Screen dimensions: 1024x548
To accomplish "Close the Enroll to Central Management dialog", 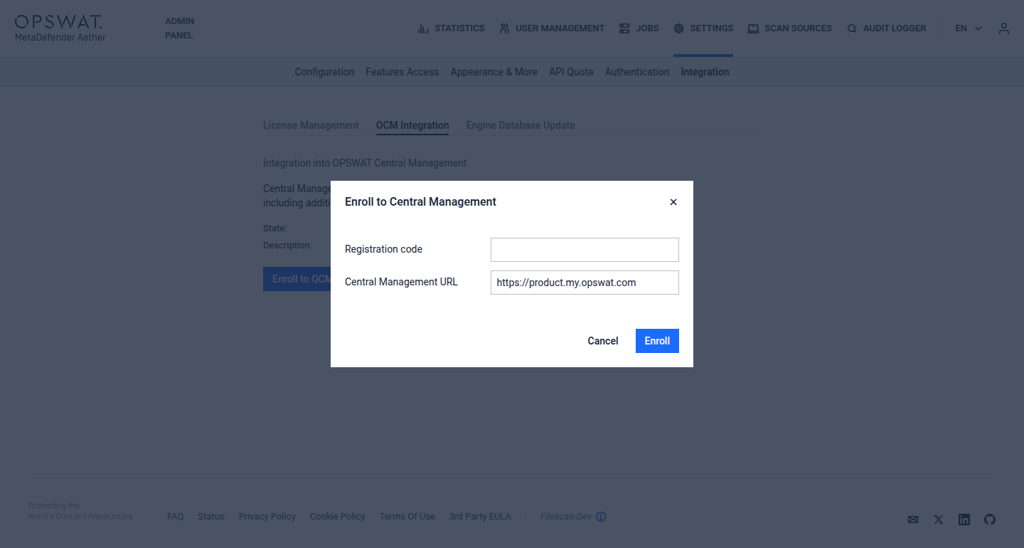I will pyautogui.click(x=673, y=202).
